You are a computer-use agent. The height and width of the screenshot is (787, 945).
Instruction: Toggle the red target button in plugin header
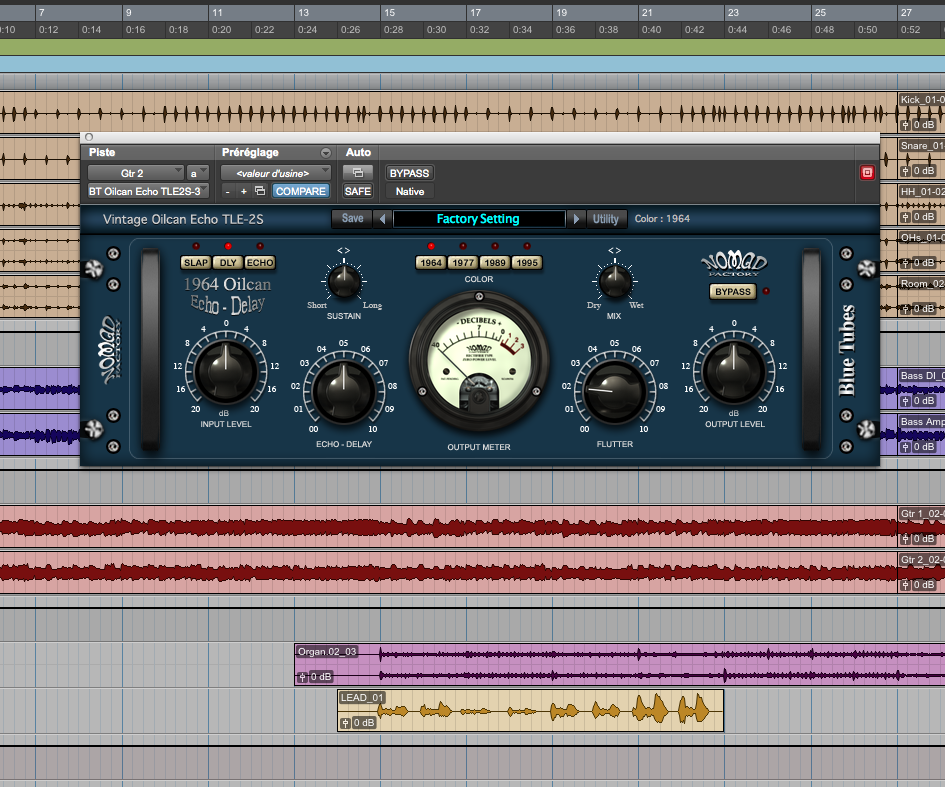click(867, 173)
